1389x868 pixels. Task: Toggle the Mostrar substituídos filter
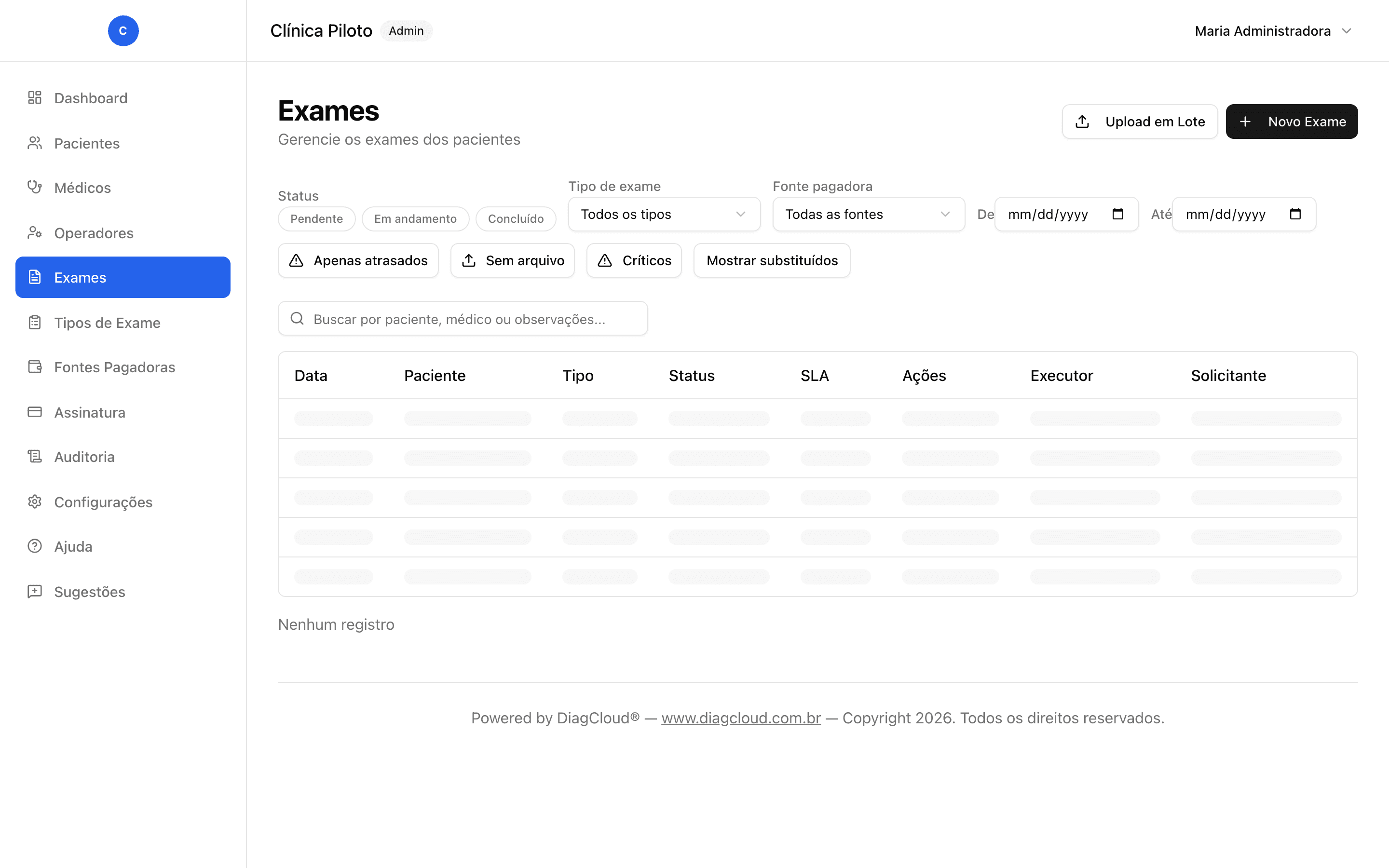[771, 260]
